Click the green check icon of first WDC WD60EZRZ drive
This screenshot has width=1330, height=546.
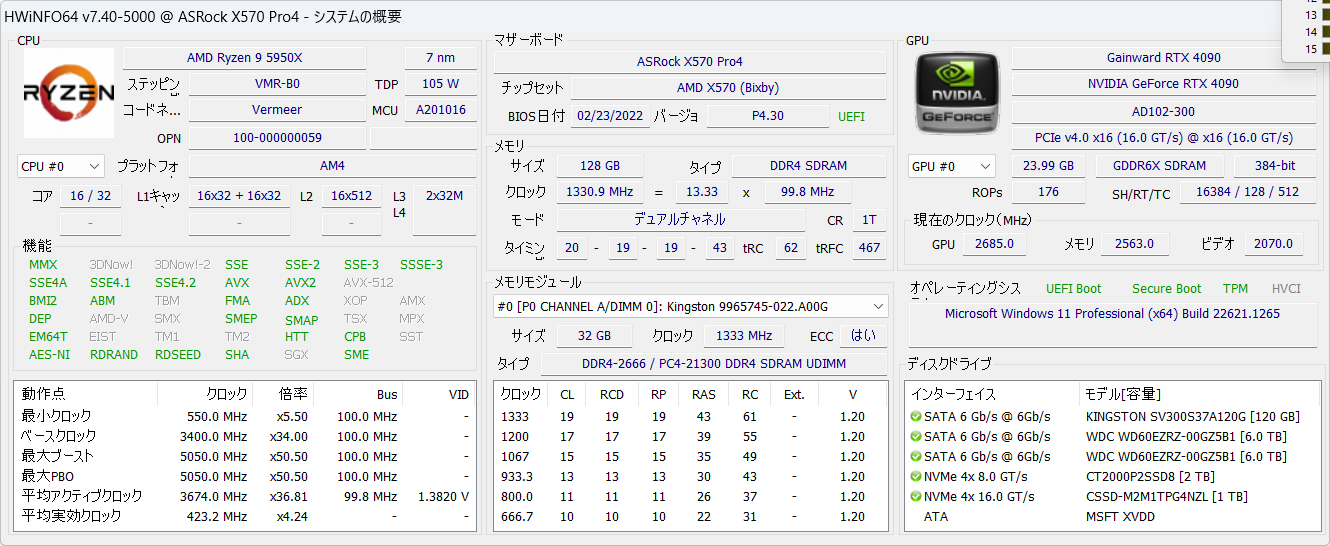click(x=915, y=437)
